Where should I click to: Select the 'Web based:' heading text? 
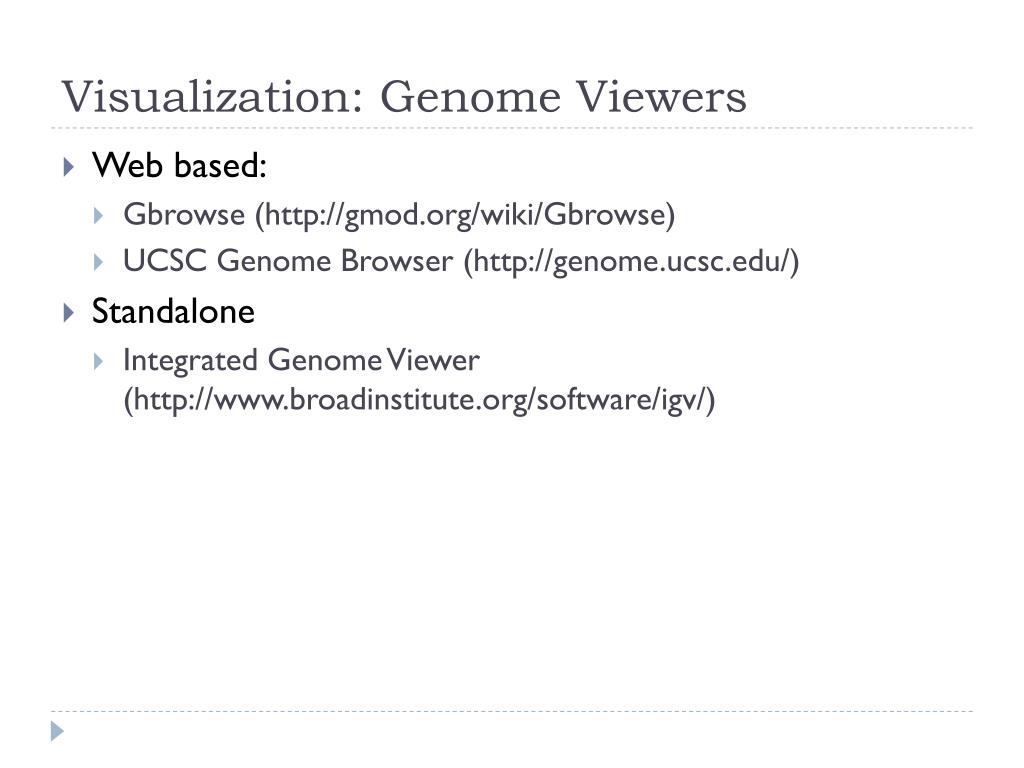179,165
